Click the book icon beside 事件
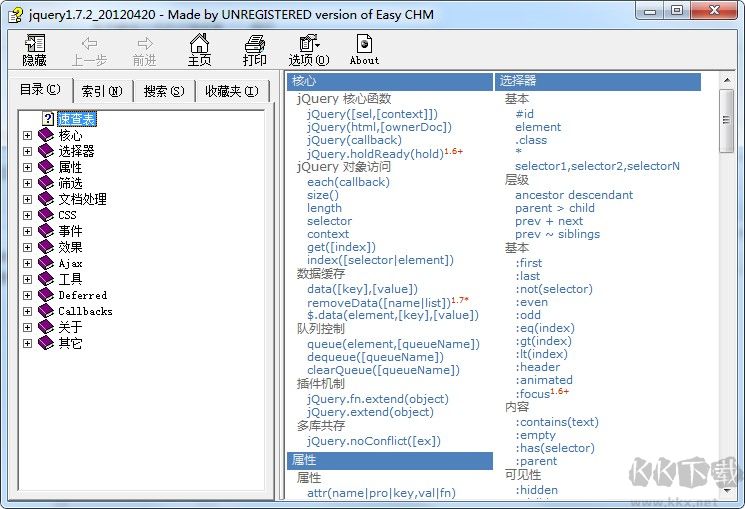 [46, 231]
